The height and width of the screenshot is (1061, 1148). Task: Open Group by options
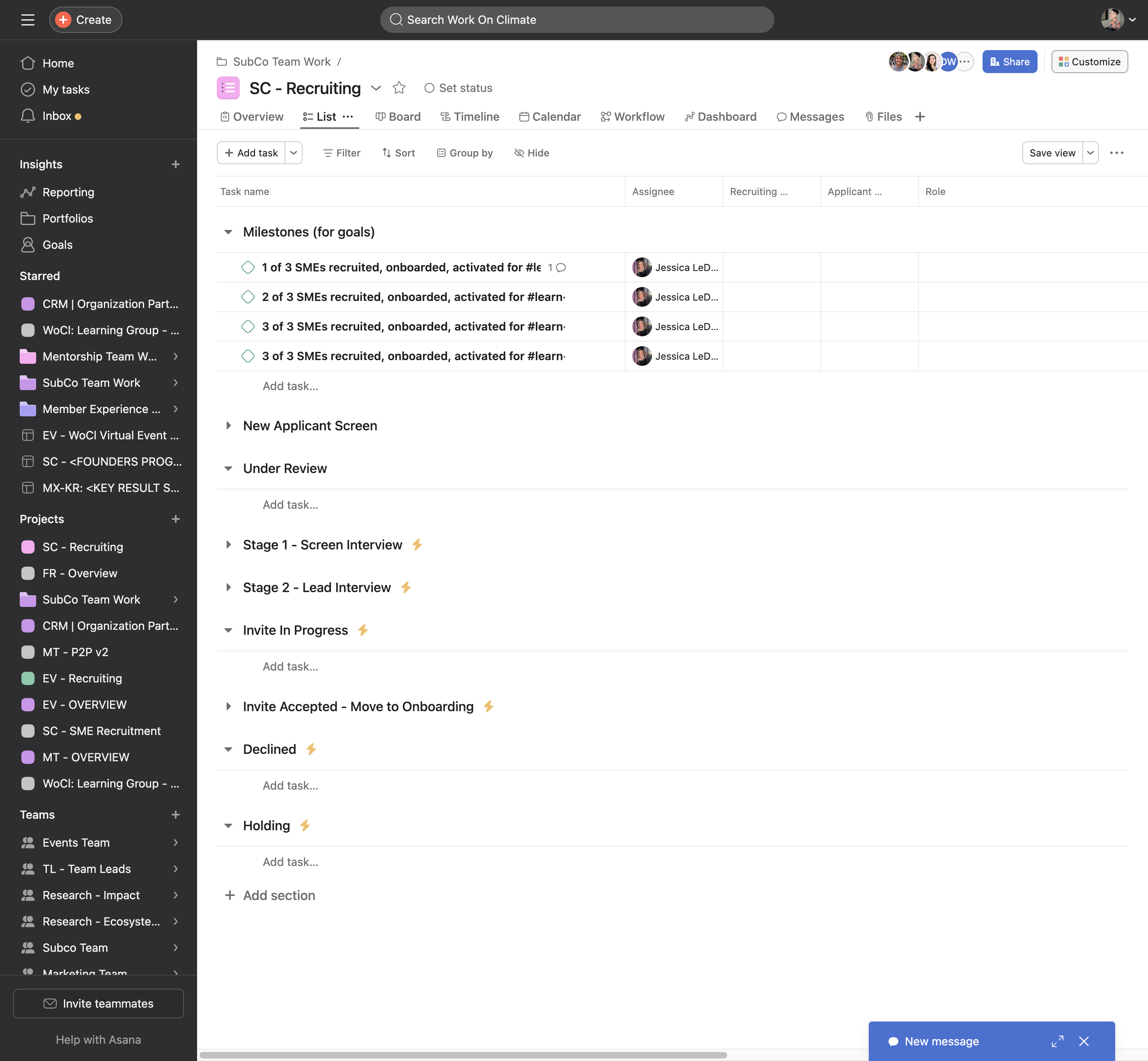click(465, 153)
